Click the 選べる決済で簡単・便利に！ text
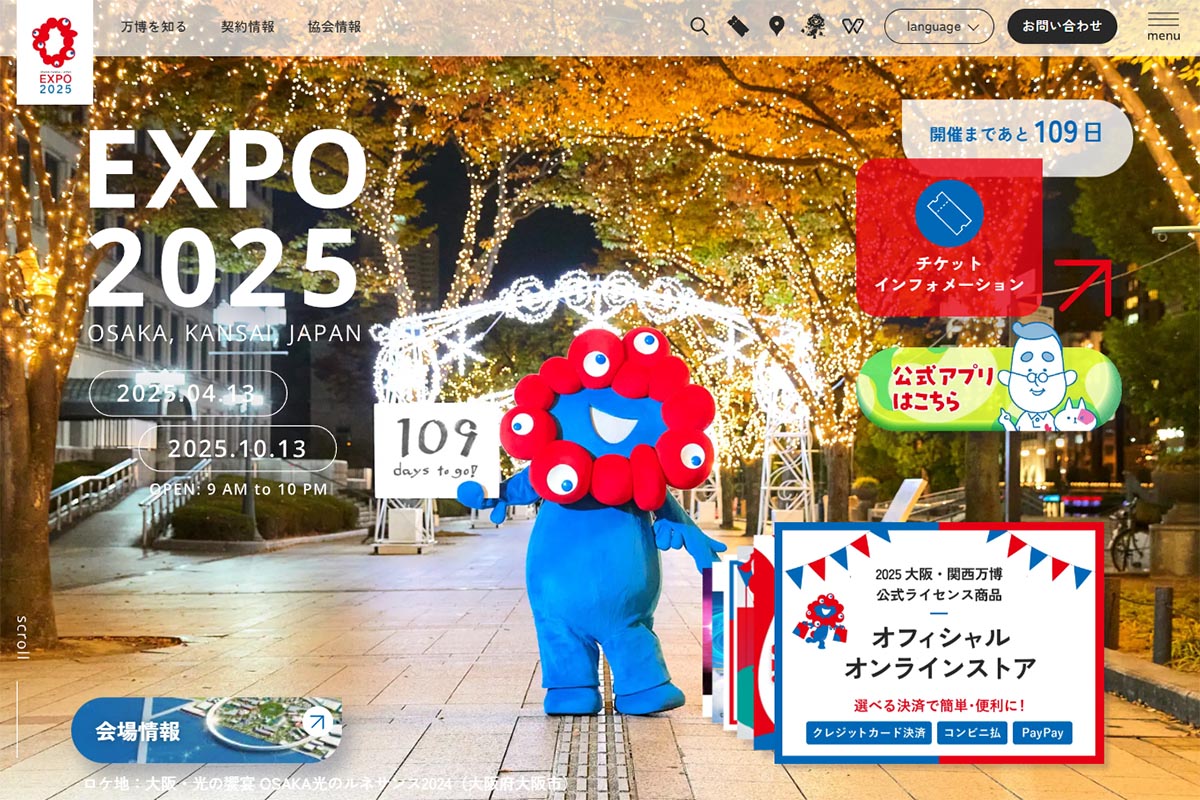This screenshot has width=1200, height=800. pos(940,705)
